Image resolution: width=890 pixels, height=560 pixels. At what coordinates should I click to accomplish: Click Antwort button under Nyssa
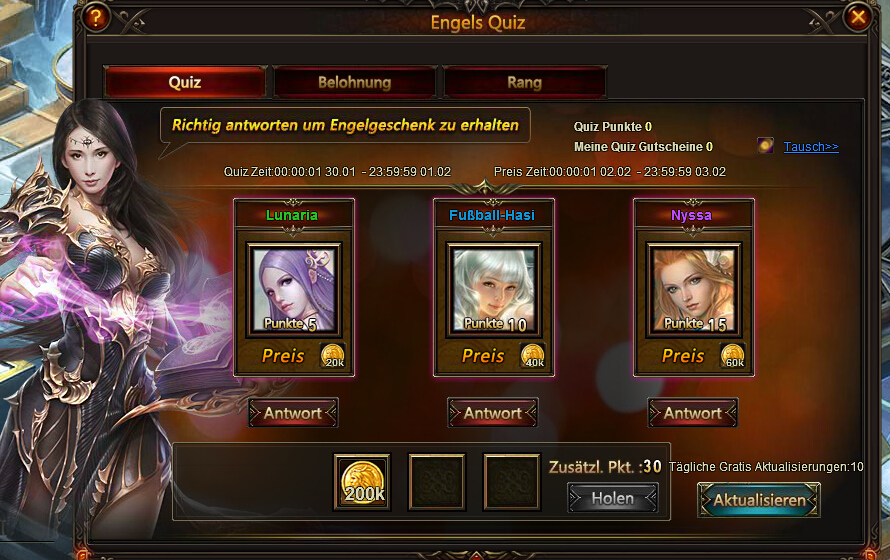coord(692,412)
